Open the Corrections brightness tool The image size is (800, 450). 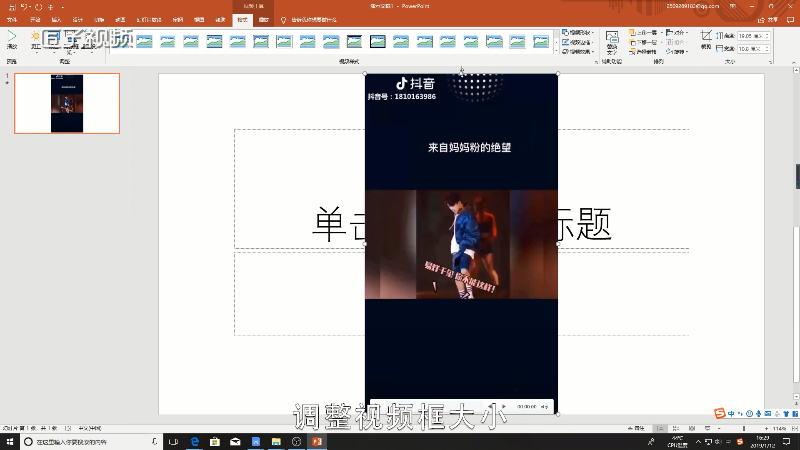pyautogui.click(x=36, y=38)
